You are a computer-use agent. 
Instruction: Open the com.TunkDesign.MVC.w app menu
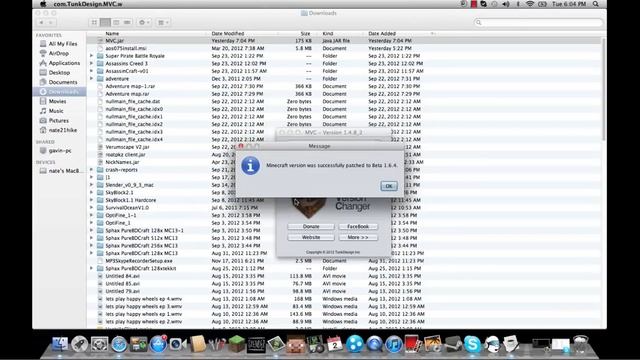[88, 4]
